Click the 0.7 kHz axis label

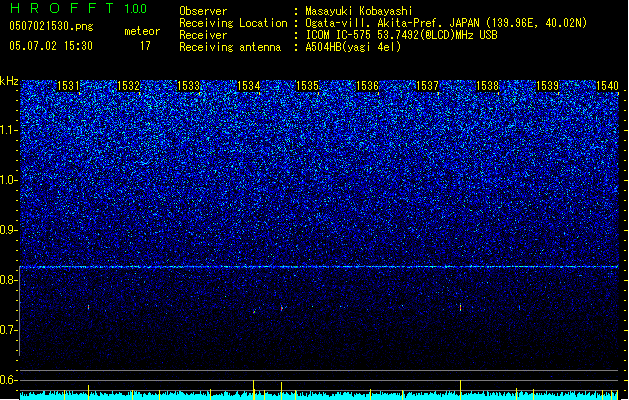(x=8, y=330)
